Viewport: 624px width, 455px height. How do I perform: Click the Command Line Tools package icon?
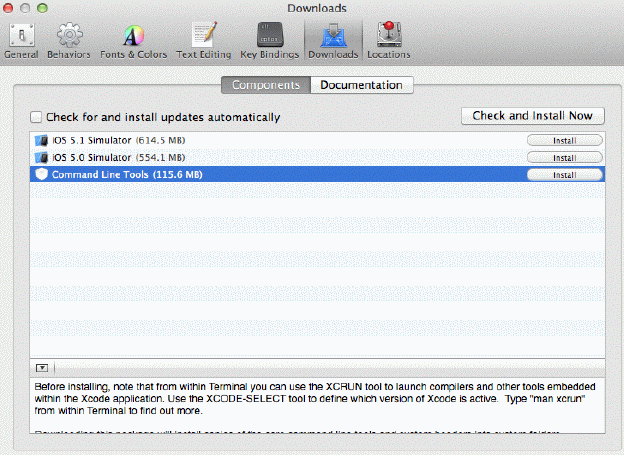[x=41, y=175]
